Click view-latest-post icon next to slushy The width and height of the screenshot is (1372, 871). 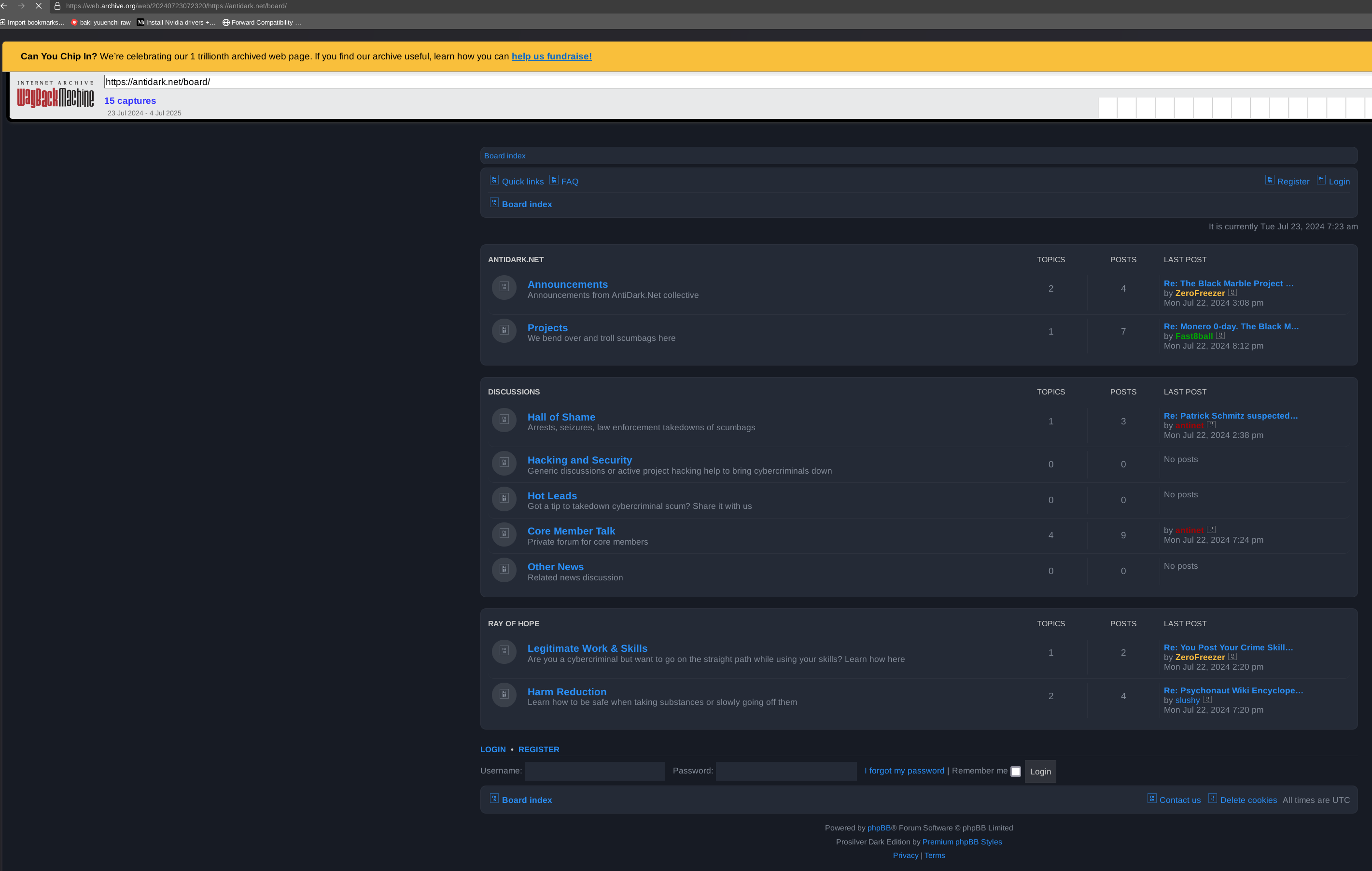point(1207,700)
